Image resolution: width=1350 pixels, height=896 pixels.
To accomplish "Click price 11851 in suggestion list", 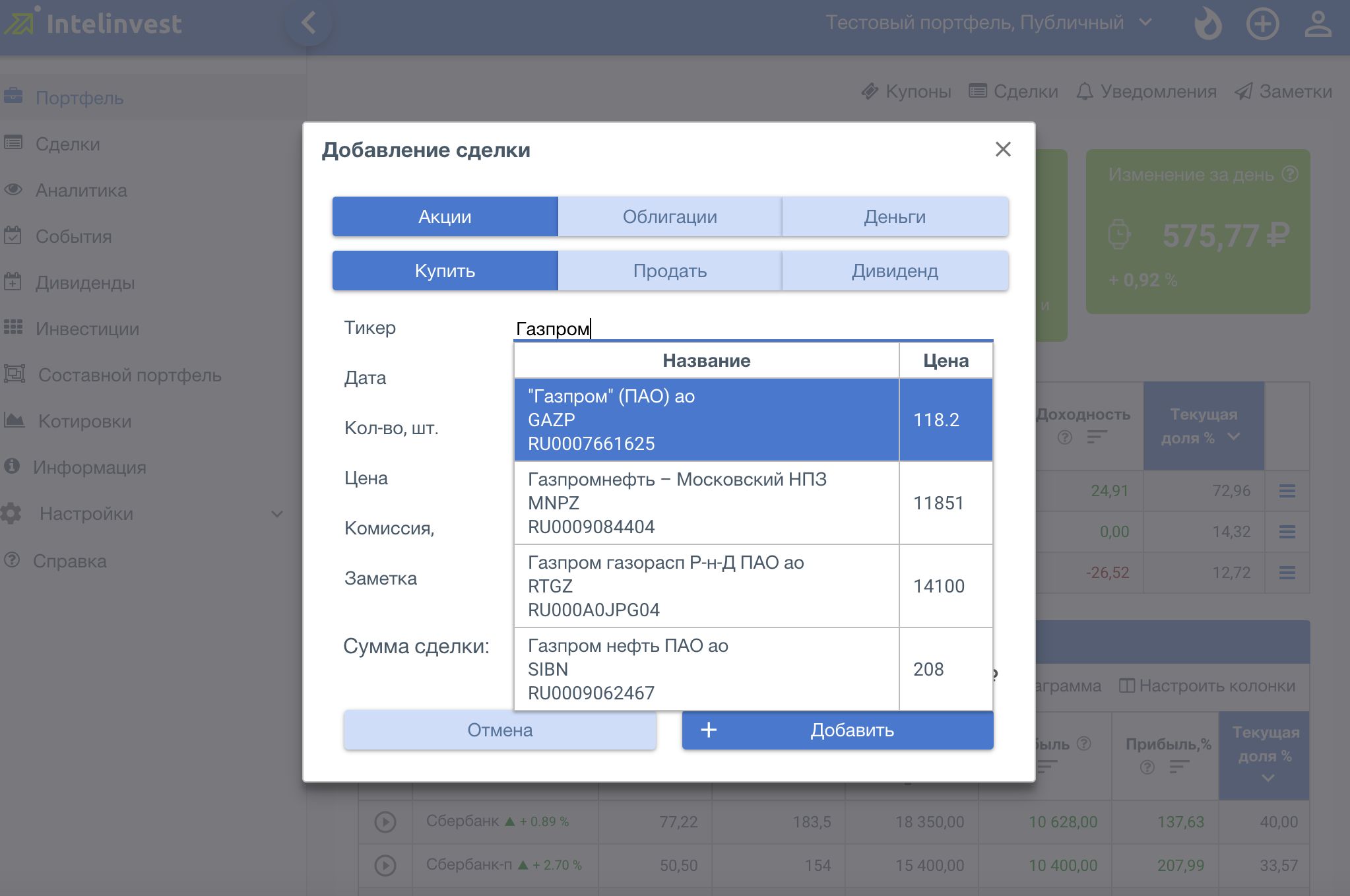I will pos(938,503).
